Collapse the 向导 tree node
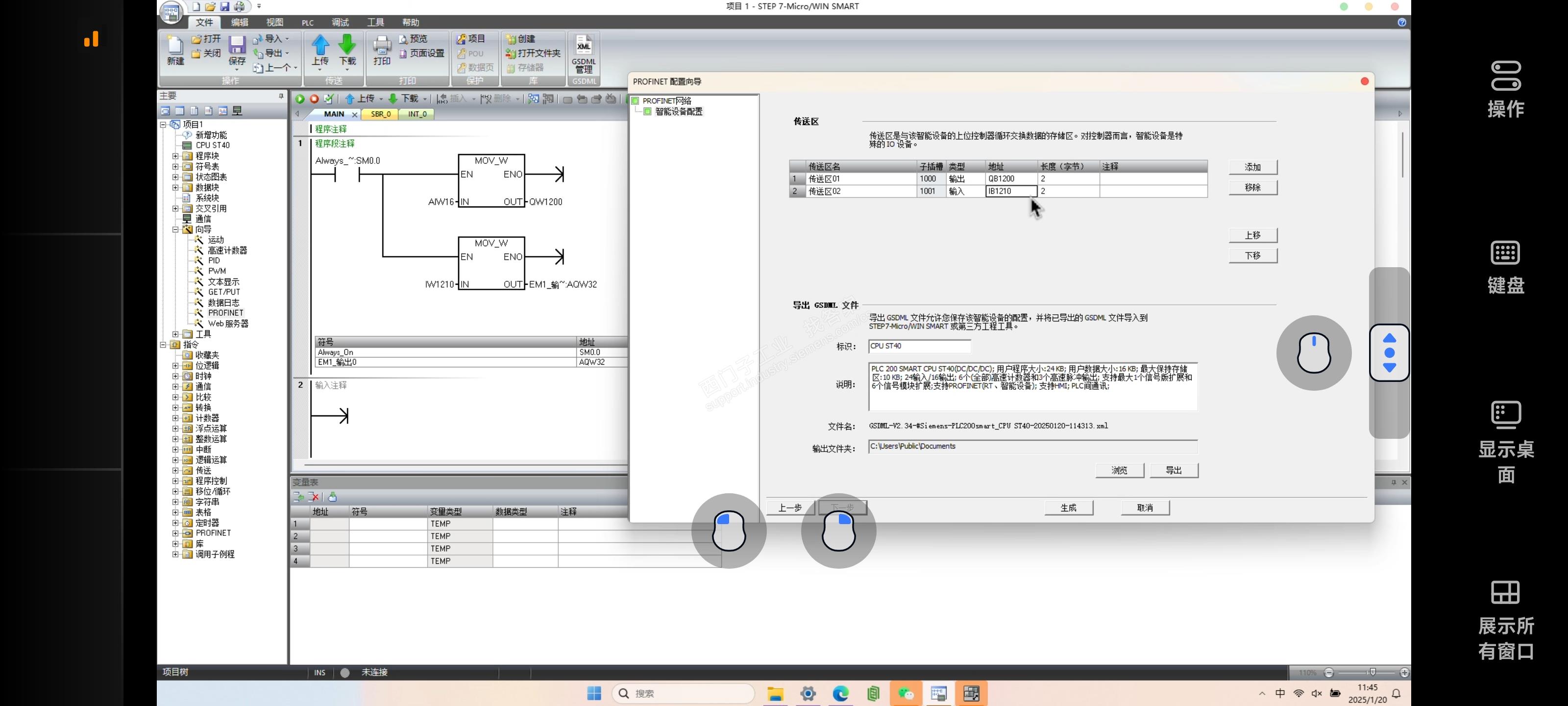Viewport: 1568px width, 706px height. pos(175,229)
